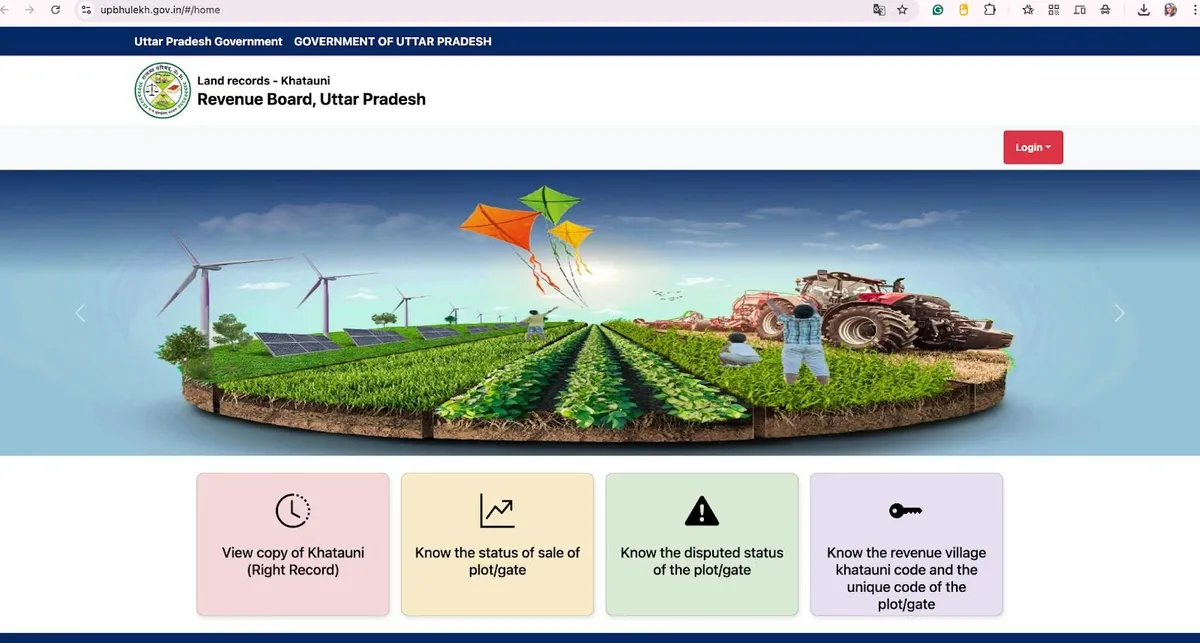Click Uttar Pradesh Government link
Screen dimensions: 1200x643
[208, 41]
